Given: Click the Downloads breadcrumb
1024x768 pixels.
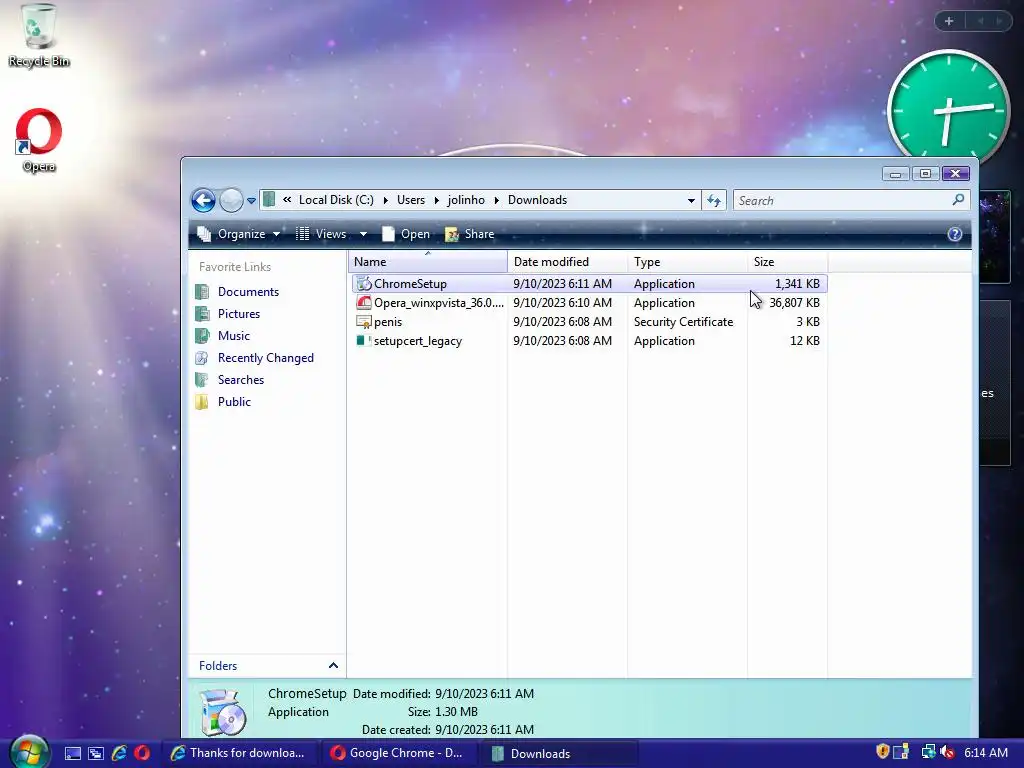Looking at the screenshot, I should coord(537,200).
